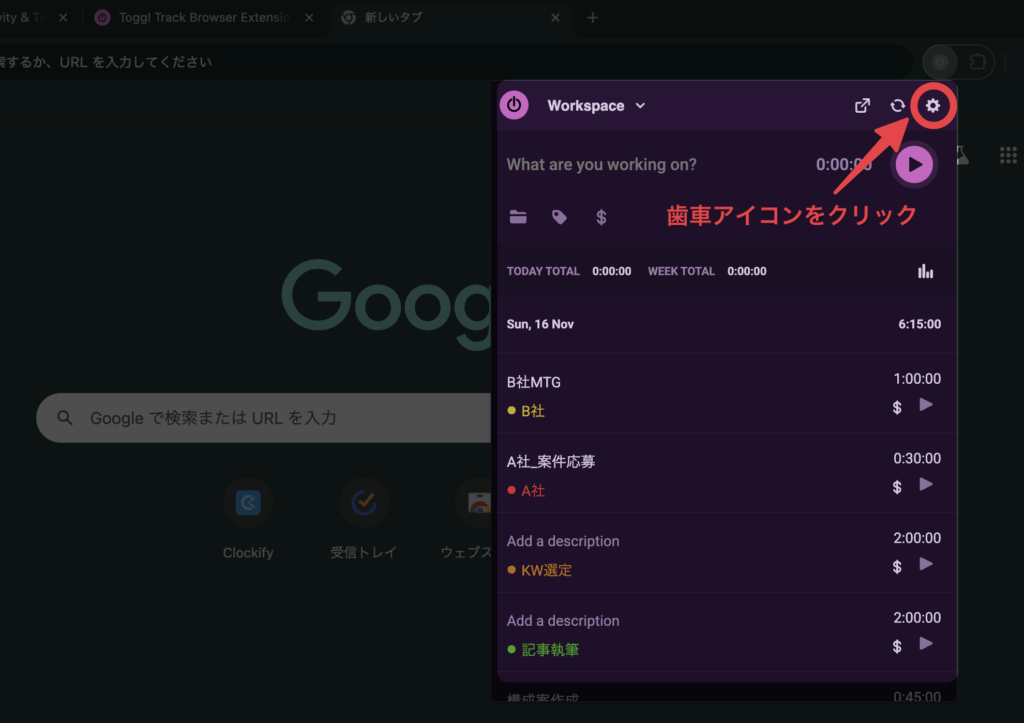The image size is (1024, 723).
Task: Resume the KW選定 entry play arrow
Action: pos(926,565)
